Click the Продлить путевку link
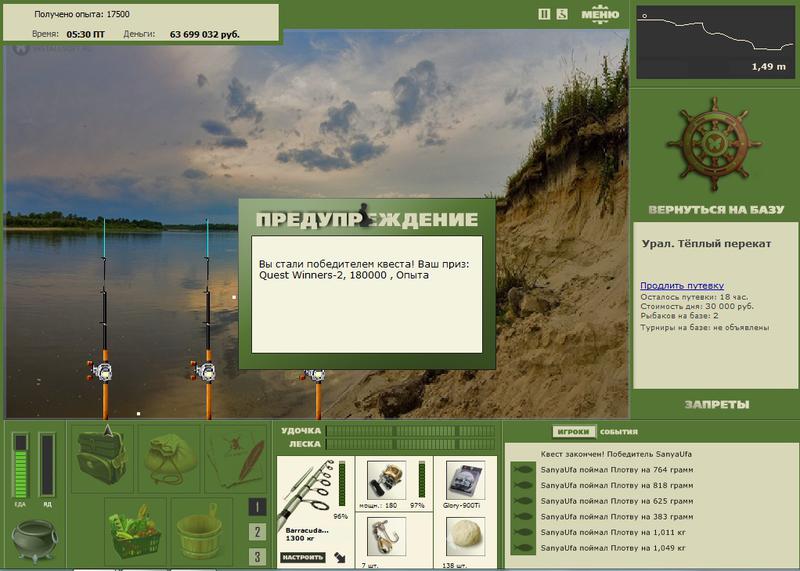 (x=682, y=286)
